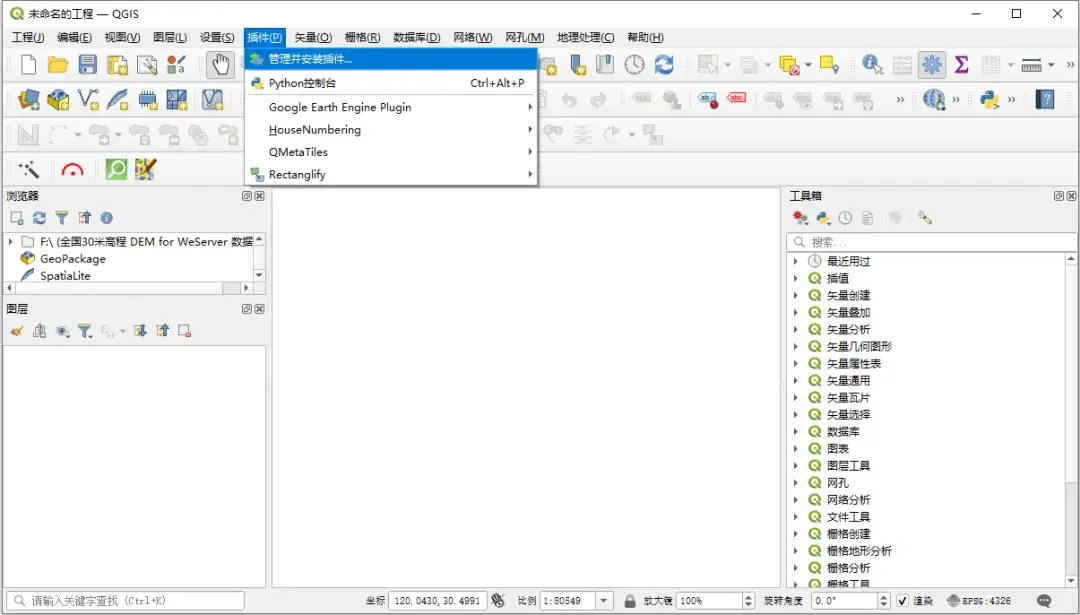The width and height of the screenshot is (1080, 615).
Task: Expand the F:\ drive in Browser panel
Action: [x=12, y=241]
